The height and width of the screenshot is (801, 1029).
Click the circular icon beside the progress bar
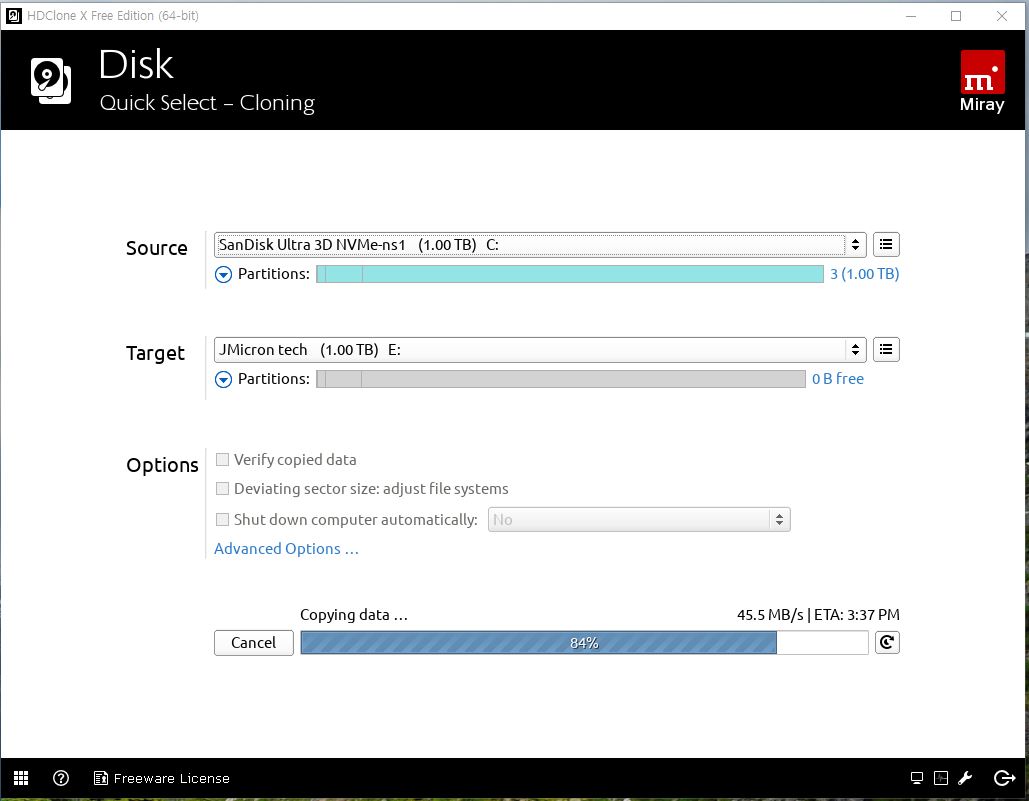click(x=887, y=642)
